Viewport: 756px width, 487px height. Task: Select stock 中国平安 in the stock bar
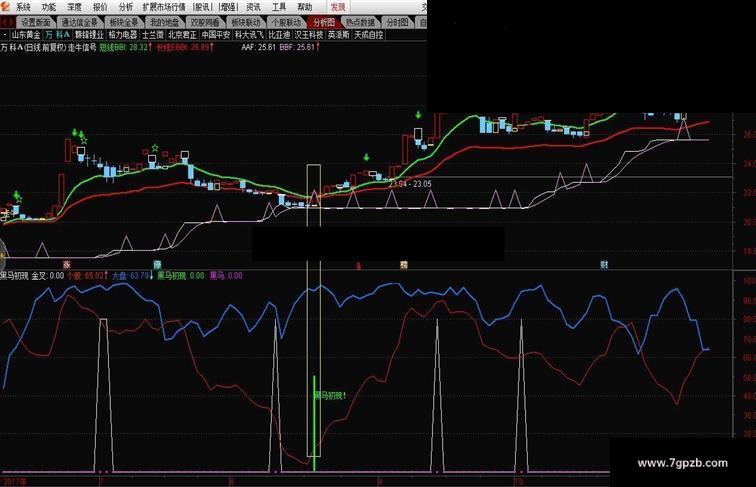[216, 35]
